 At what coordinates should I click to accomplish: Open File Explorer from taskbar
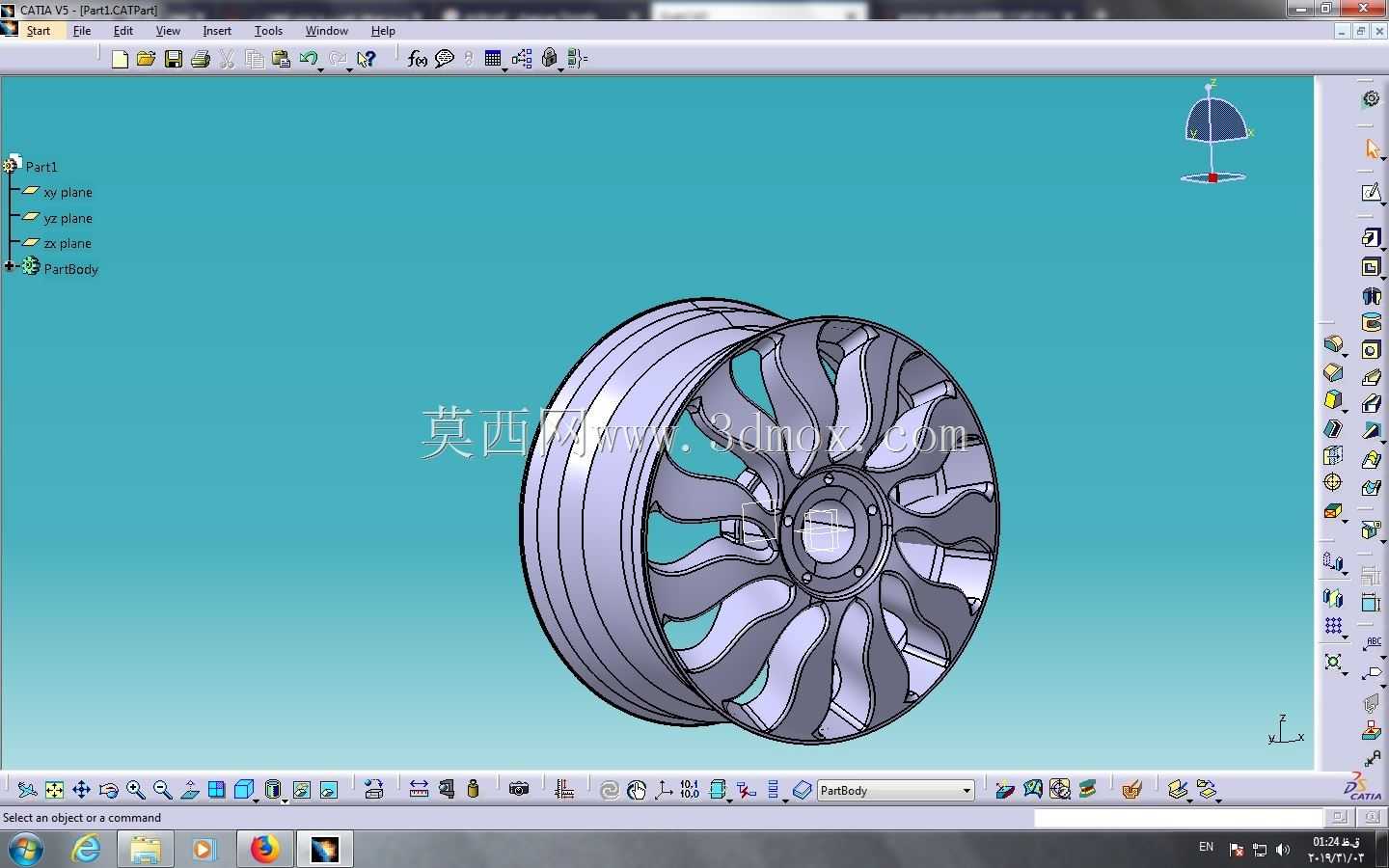145,849
